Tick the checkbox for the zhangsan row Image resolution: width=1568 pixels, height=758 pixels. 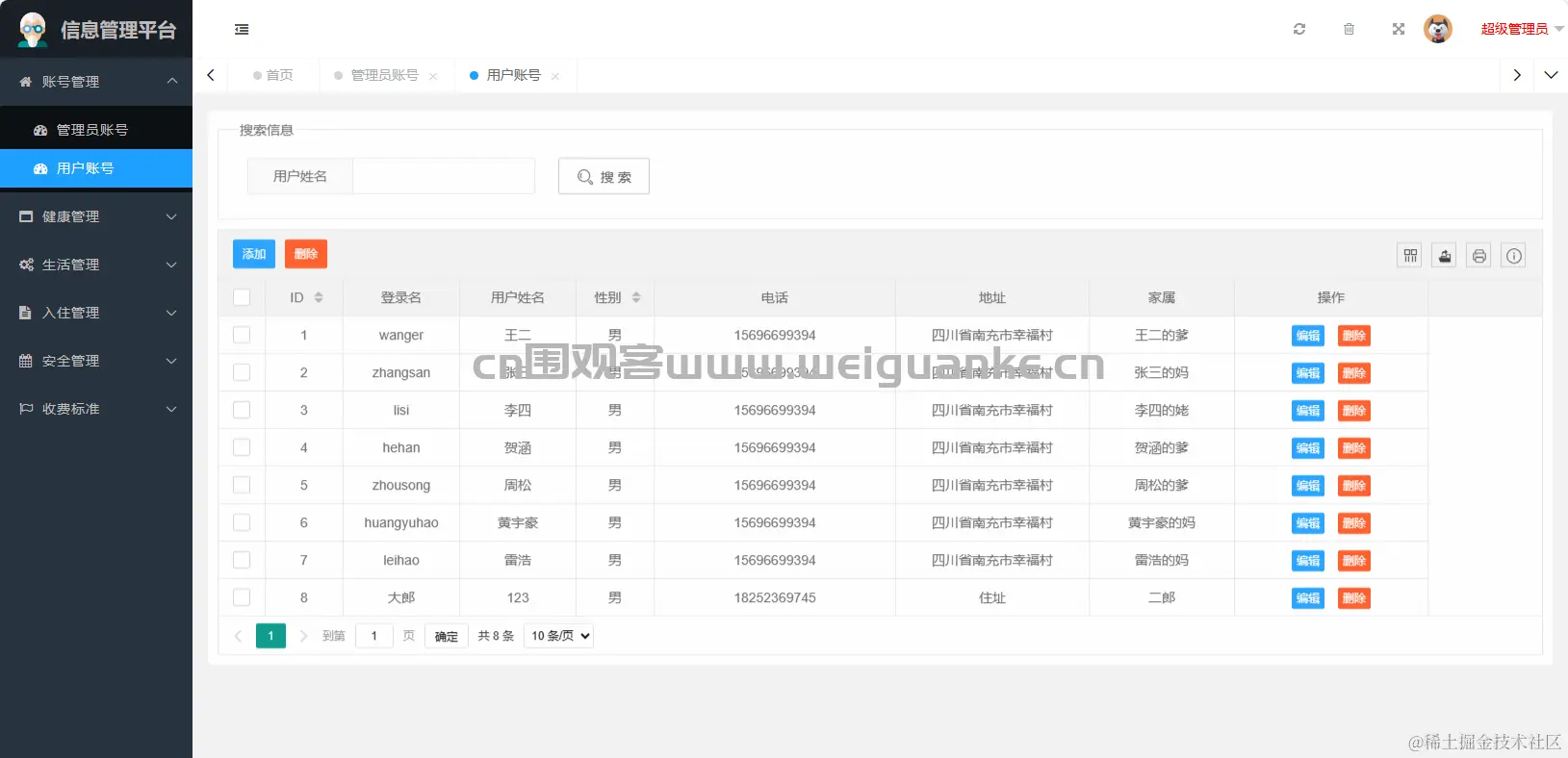[x=242, y=372]
